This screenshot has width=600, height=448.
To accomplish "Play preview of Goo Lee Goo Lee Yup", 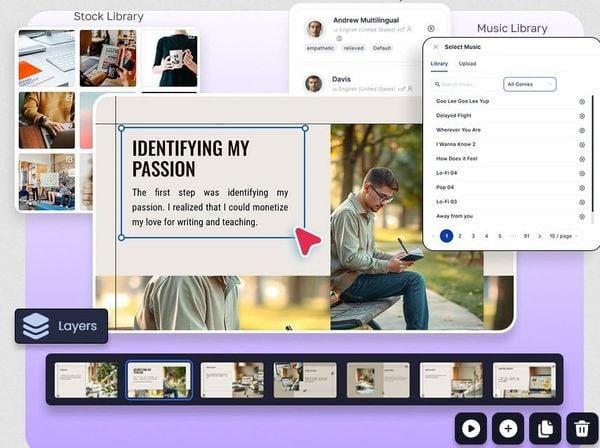I will click(582, 101).
